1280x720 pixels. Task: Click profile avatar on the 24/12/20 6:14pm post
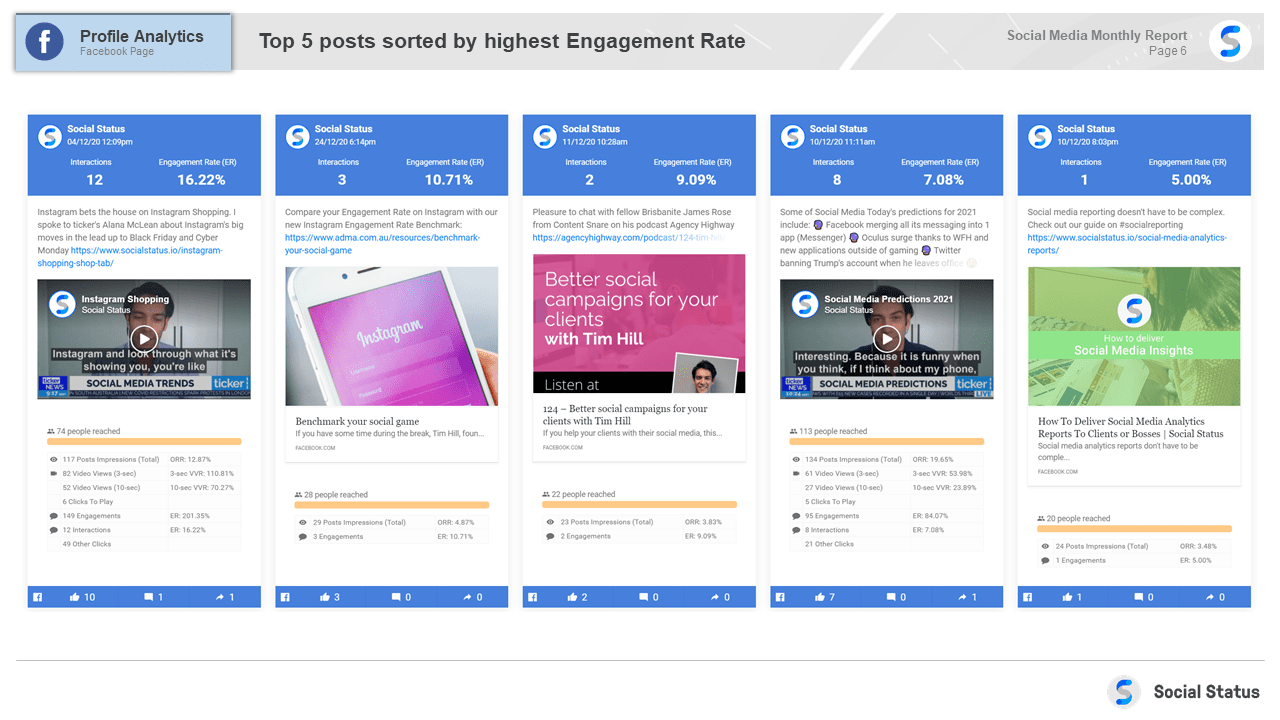click(297, 137)
